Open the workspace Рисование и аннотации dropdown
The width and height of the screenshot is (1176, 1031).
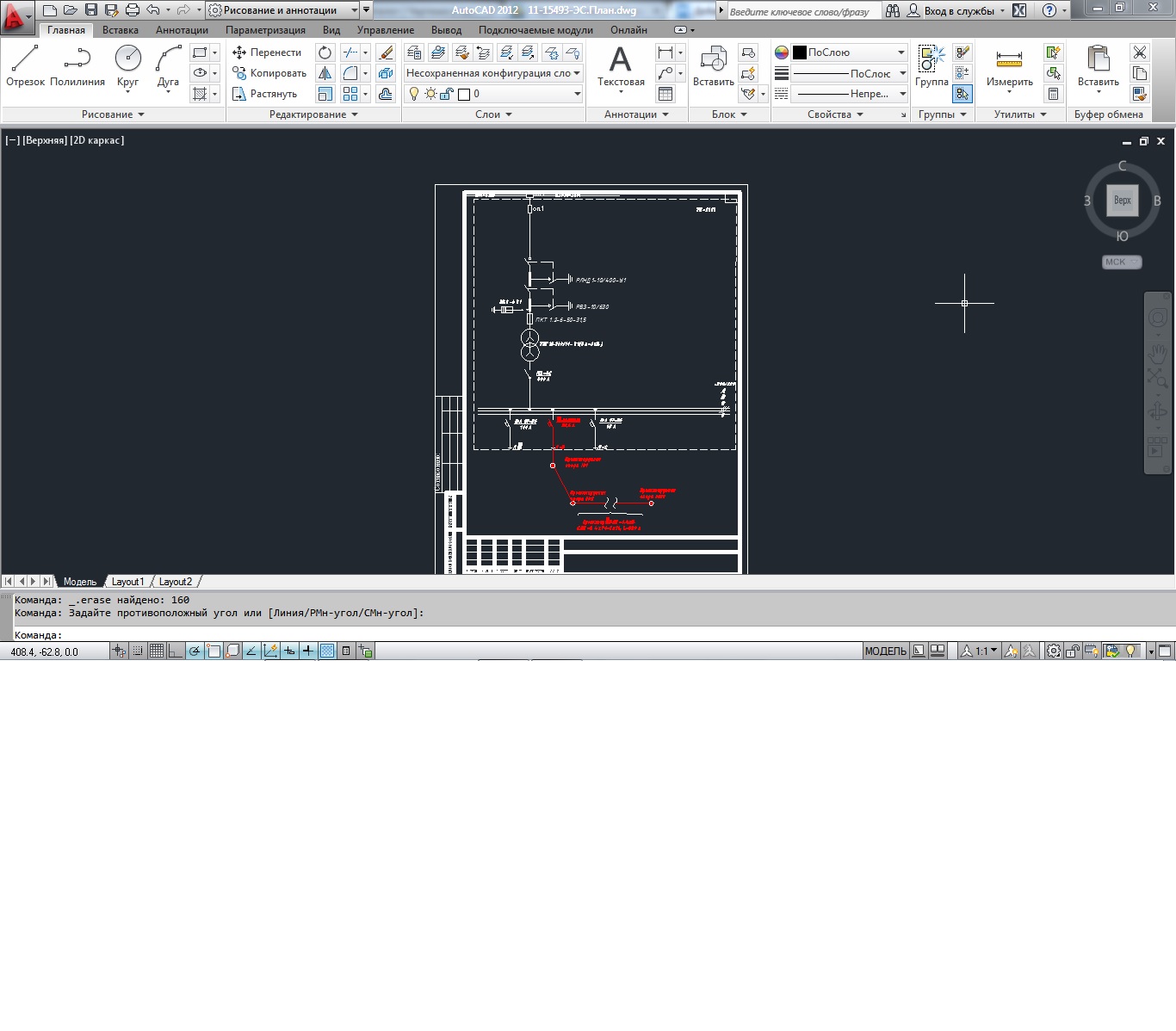[283, 10]
